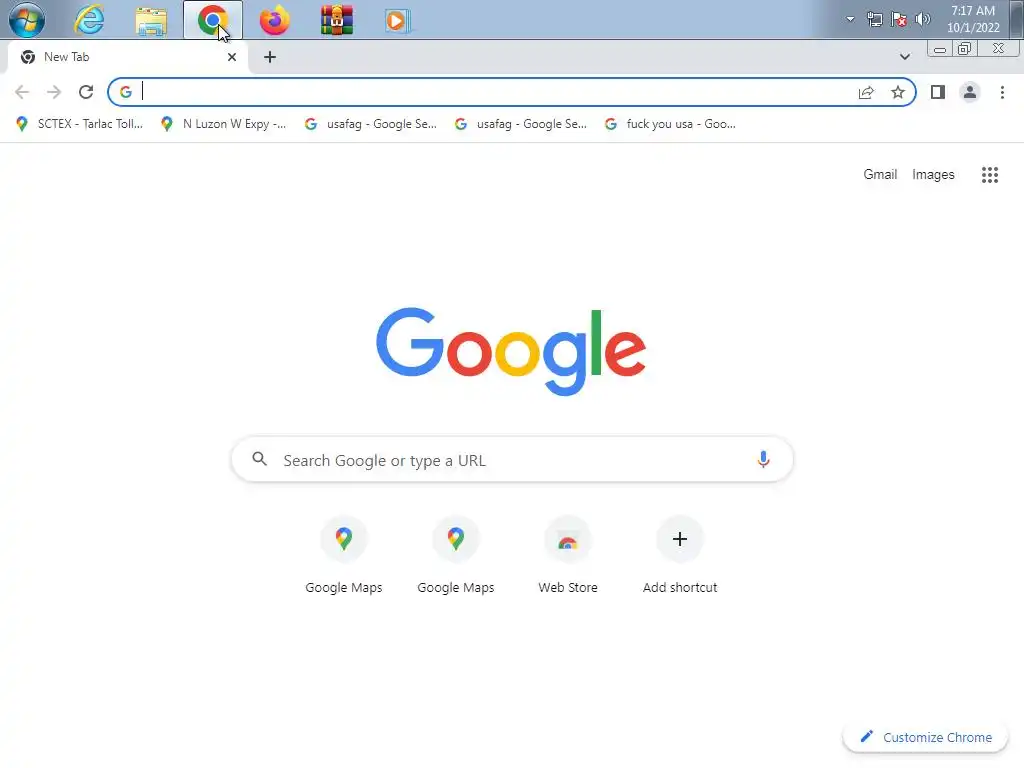Launch Internet Explorer from the taskbar
The height and width of the screenshot is (768, 1024).
click(89, 20)
